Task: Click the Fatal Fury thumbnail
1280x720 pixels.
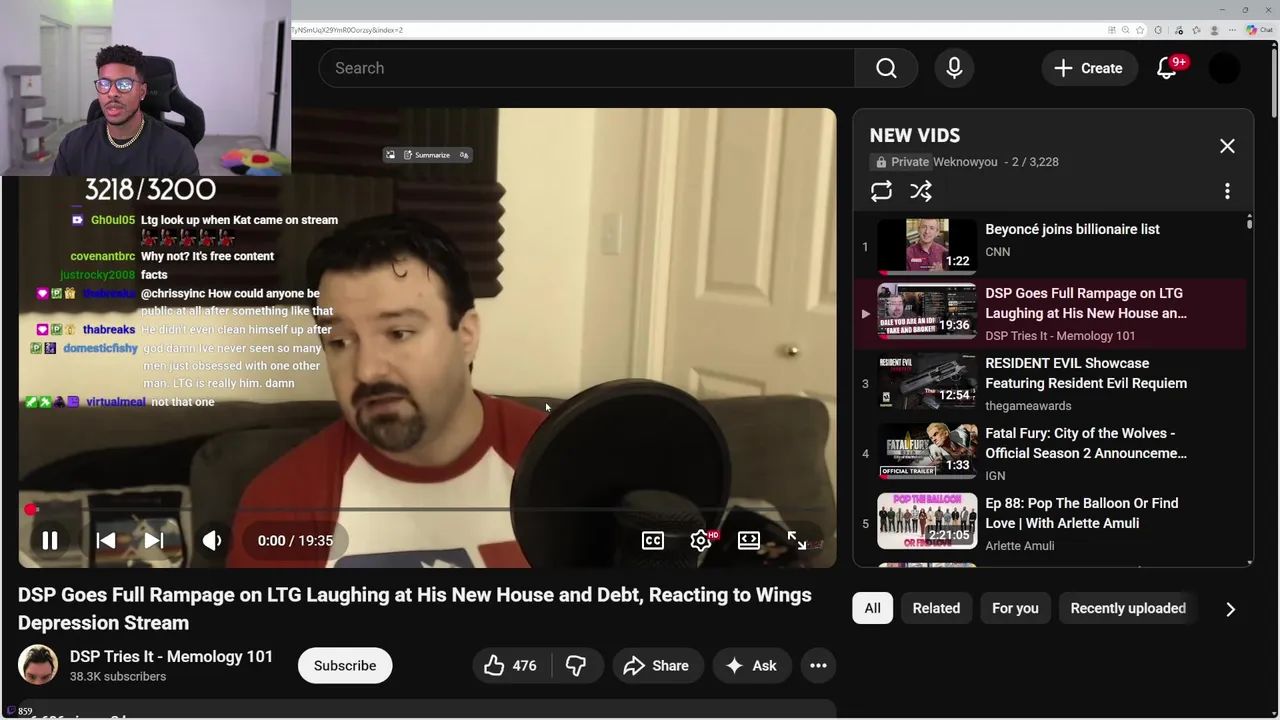Action: point(927,451)
